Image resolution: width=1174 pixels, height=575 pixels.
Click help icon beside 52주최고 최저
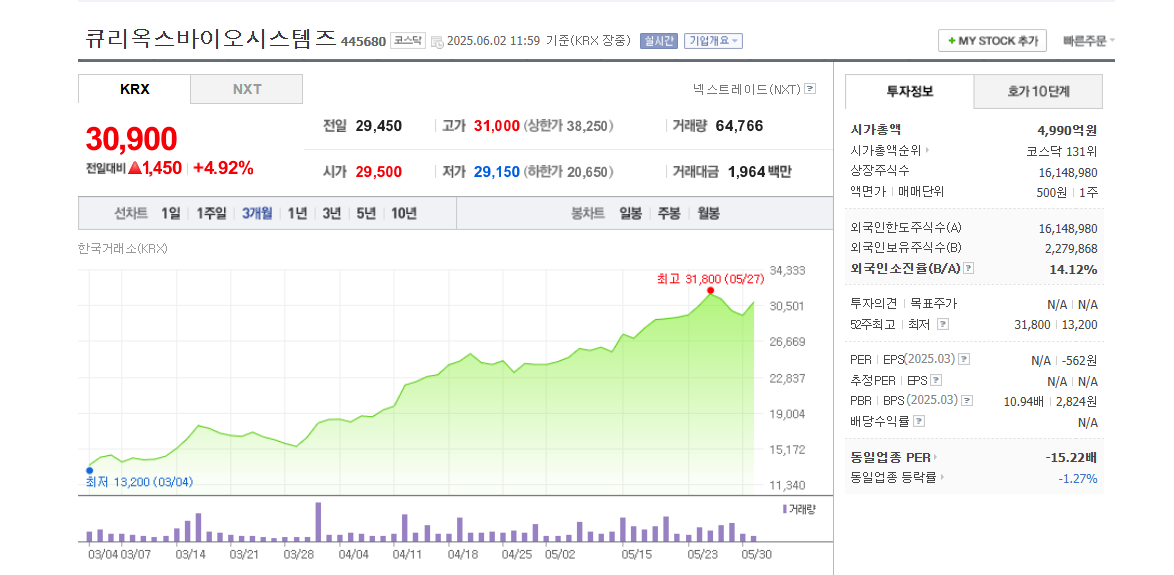[943, 324]
